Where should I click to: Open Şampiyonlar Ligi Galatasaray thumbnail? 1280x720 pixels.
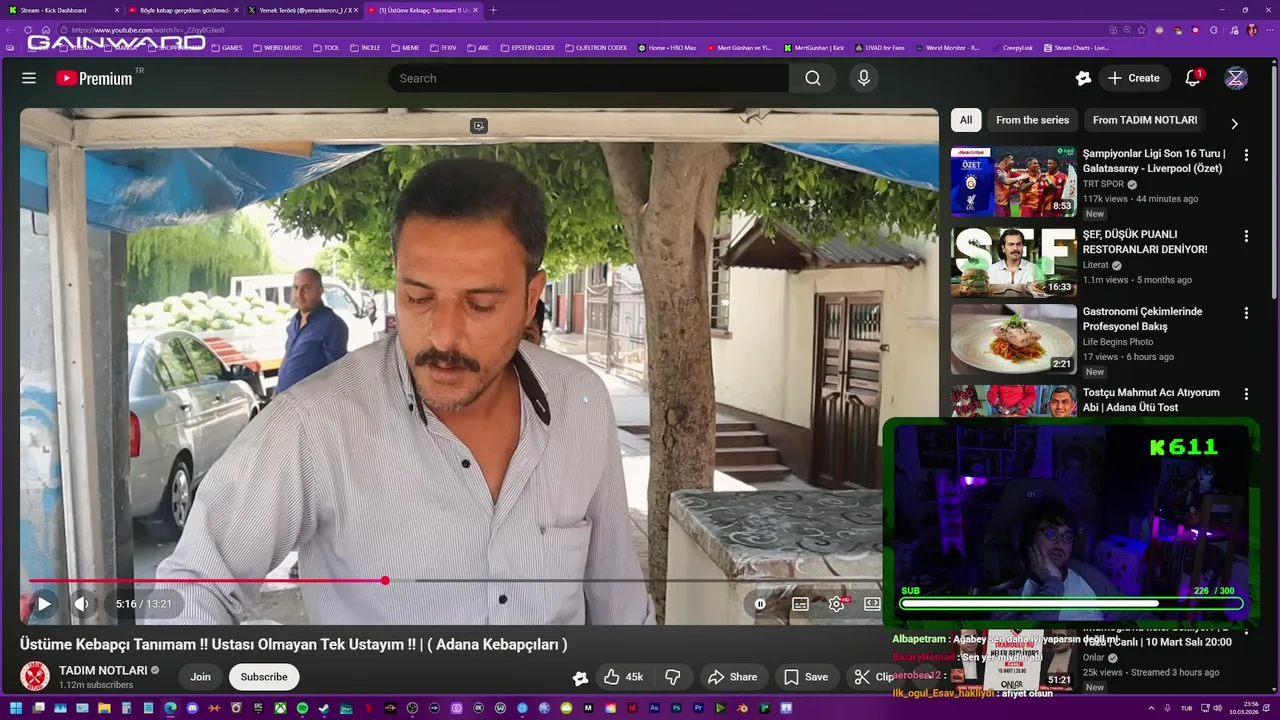[x=1013, y=181]
